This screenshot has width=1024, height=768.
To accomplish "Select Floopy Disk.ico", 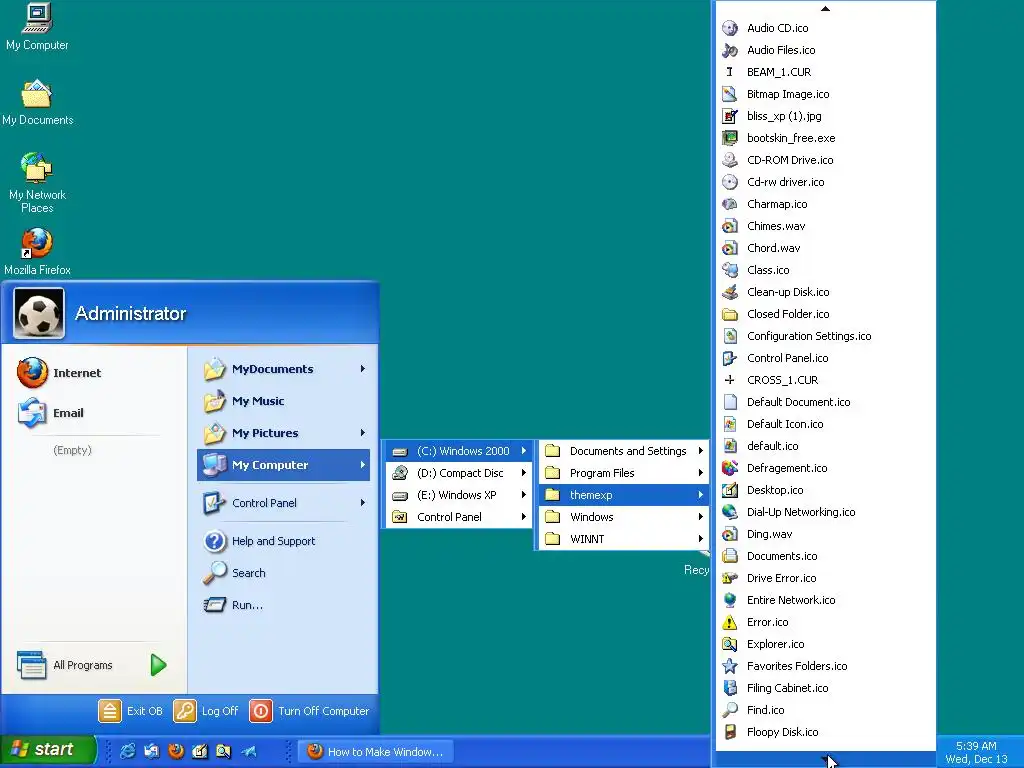I will coord(825,732).
